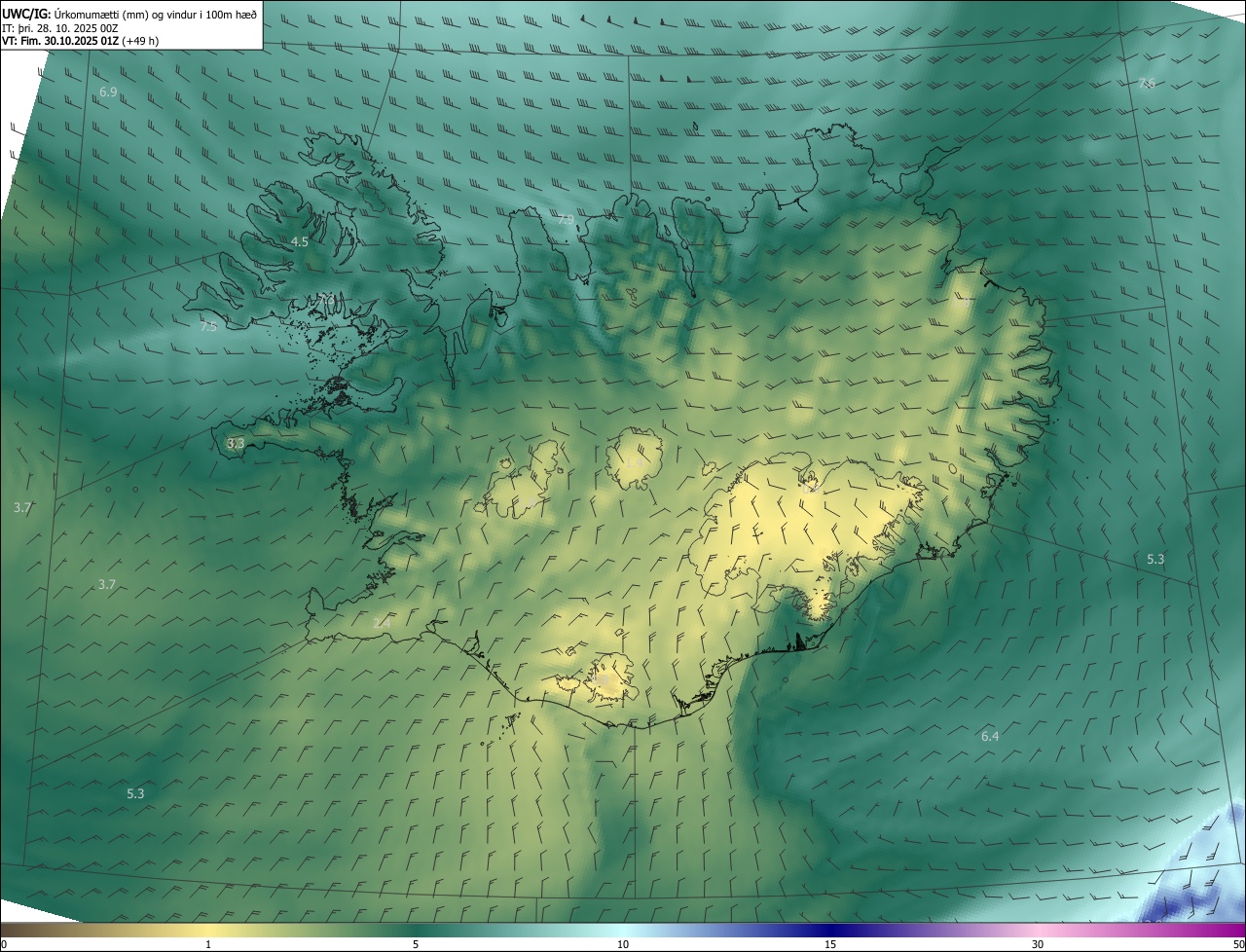Click the colorbar tick label 30
The width and height of the screenshot is (1246, 952).
1038,945
